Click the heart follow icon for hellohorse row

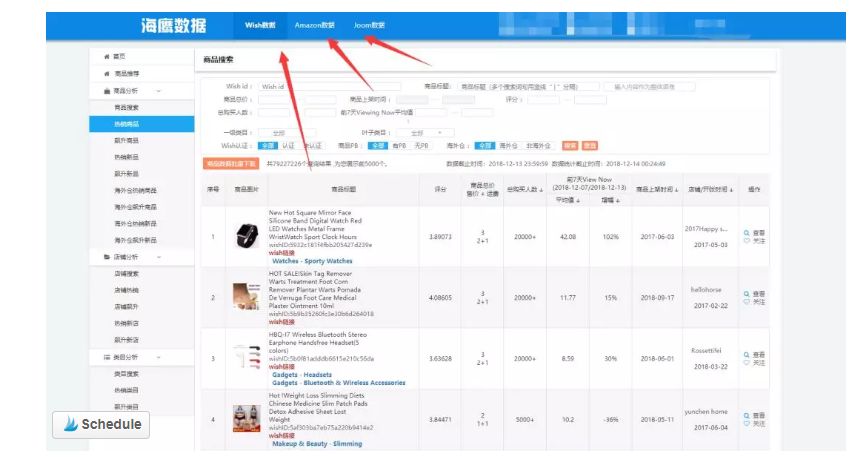[746, 302]
